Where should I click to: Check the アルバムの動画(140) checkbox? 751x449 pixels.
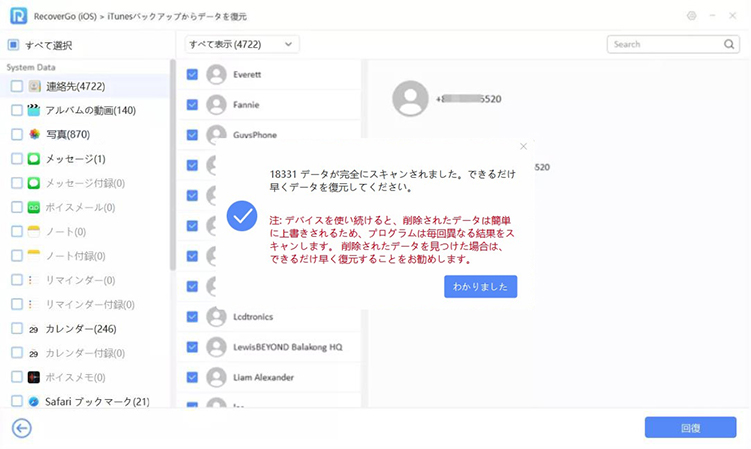pos(17,110)
